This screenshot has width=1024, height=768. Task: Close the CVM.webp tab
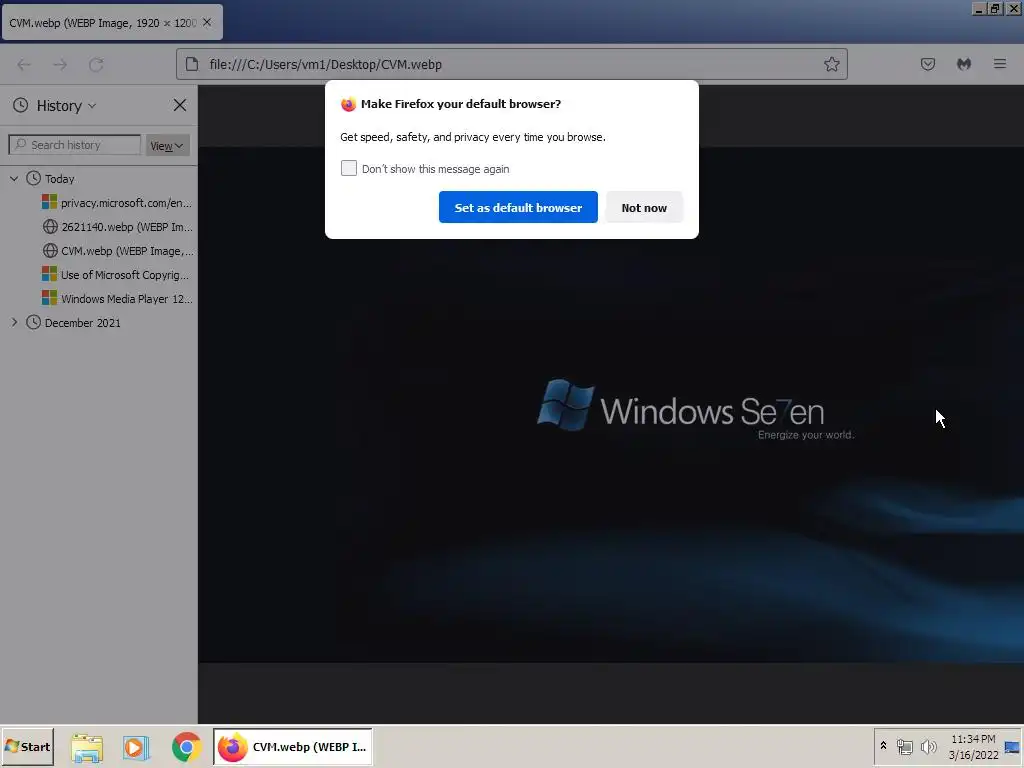(x=207, y=22)
